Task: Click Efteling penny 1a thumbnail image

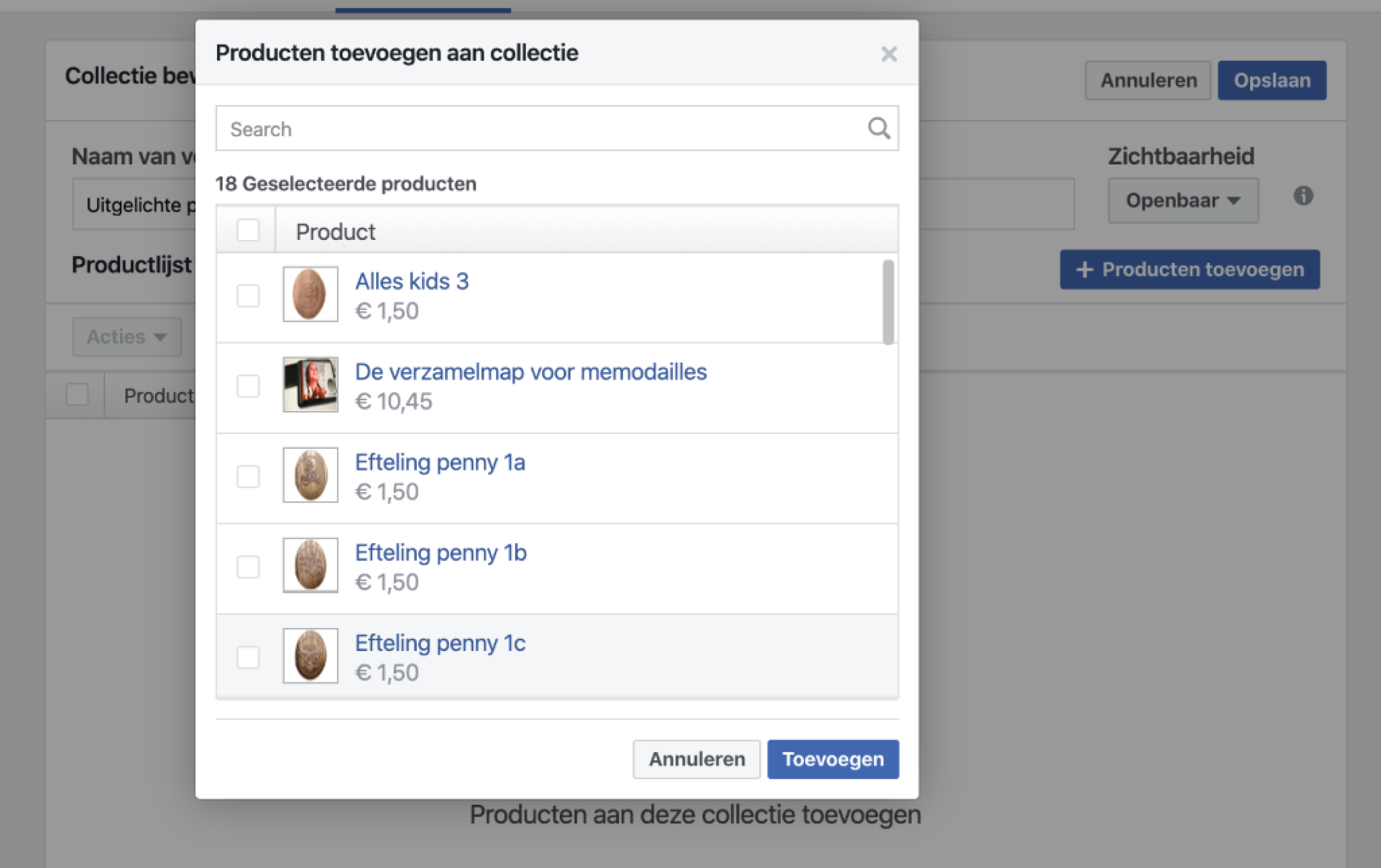Action: [x=310, y=475]
